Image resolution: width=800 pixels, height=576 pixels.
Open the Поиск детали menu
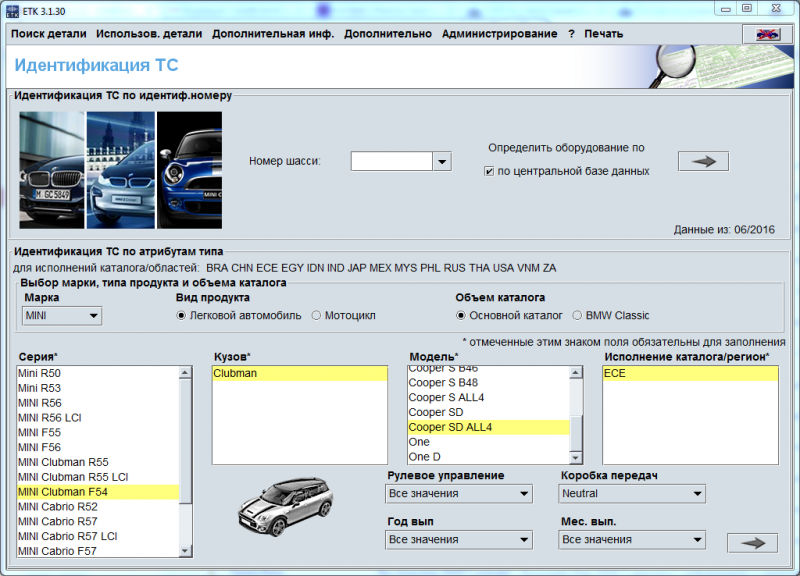[48, 34]
